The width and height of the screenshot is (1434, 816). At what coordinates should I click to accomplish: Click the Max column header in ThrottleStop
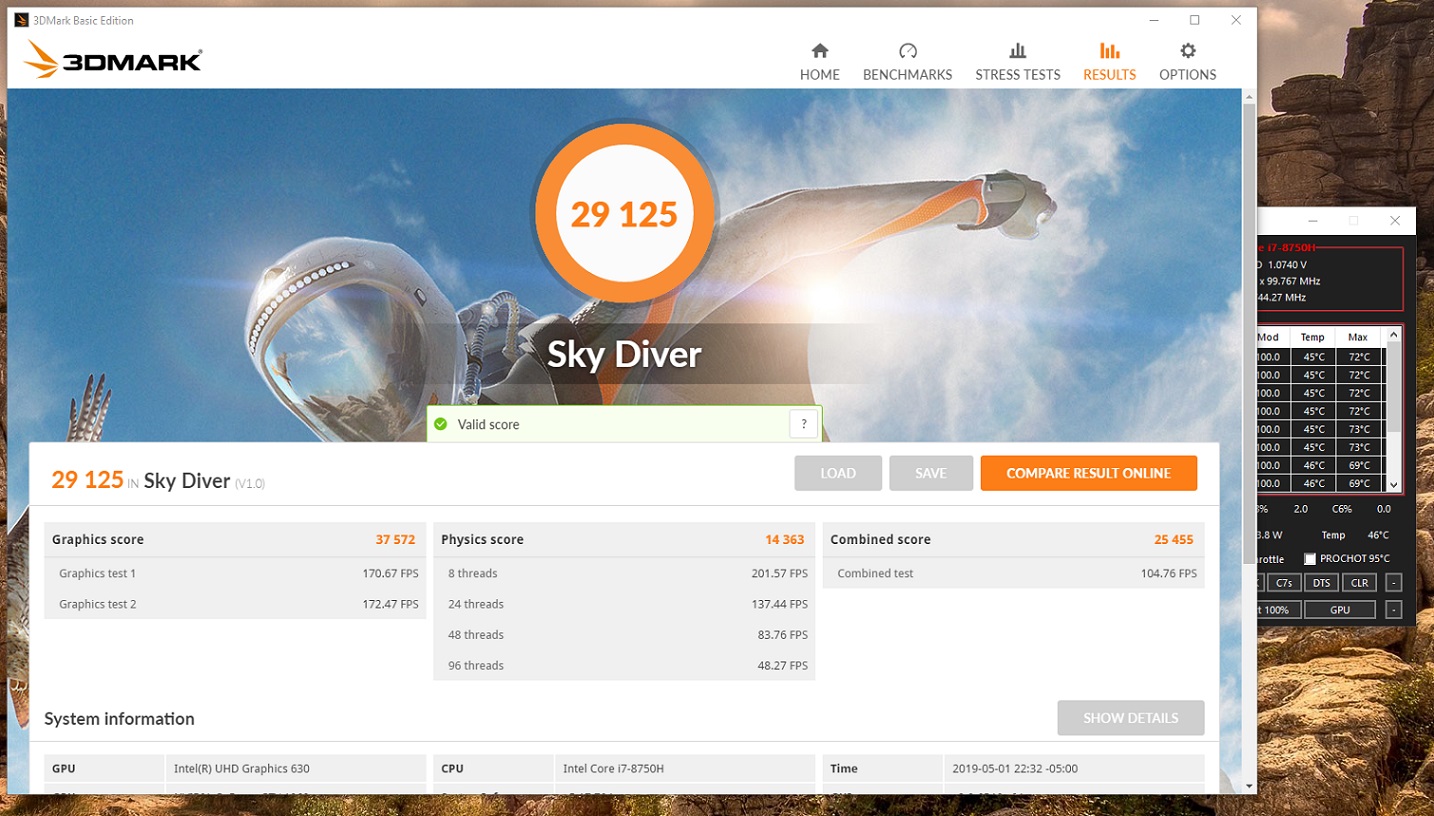(1358, 337)
